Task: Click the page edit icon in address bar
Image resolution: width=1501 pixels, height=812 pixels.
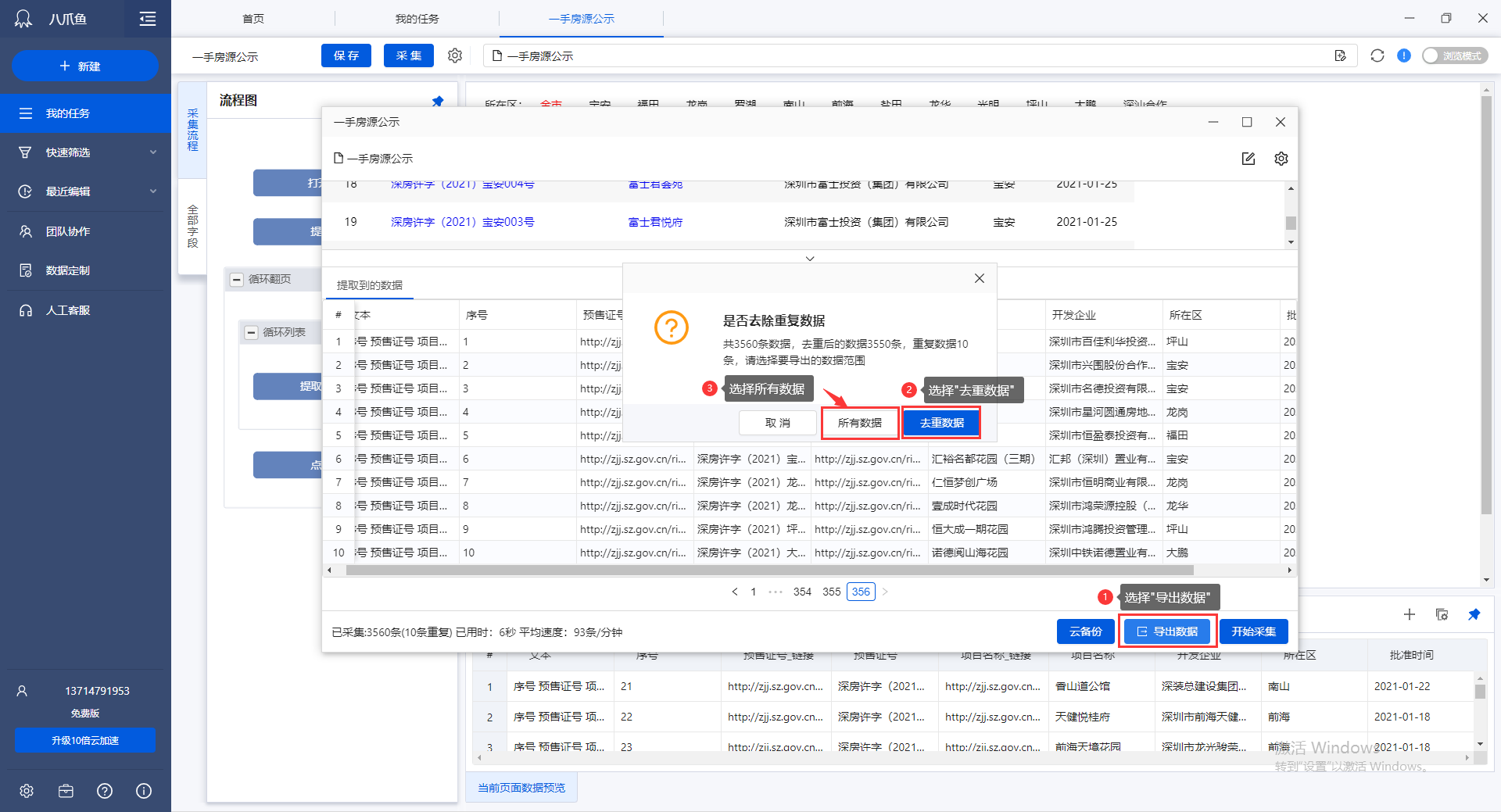Action: click(x=1341, y=55)
